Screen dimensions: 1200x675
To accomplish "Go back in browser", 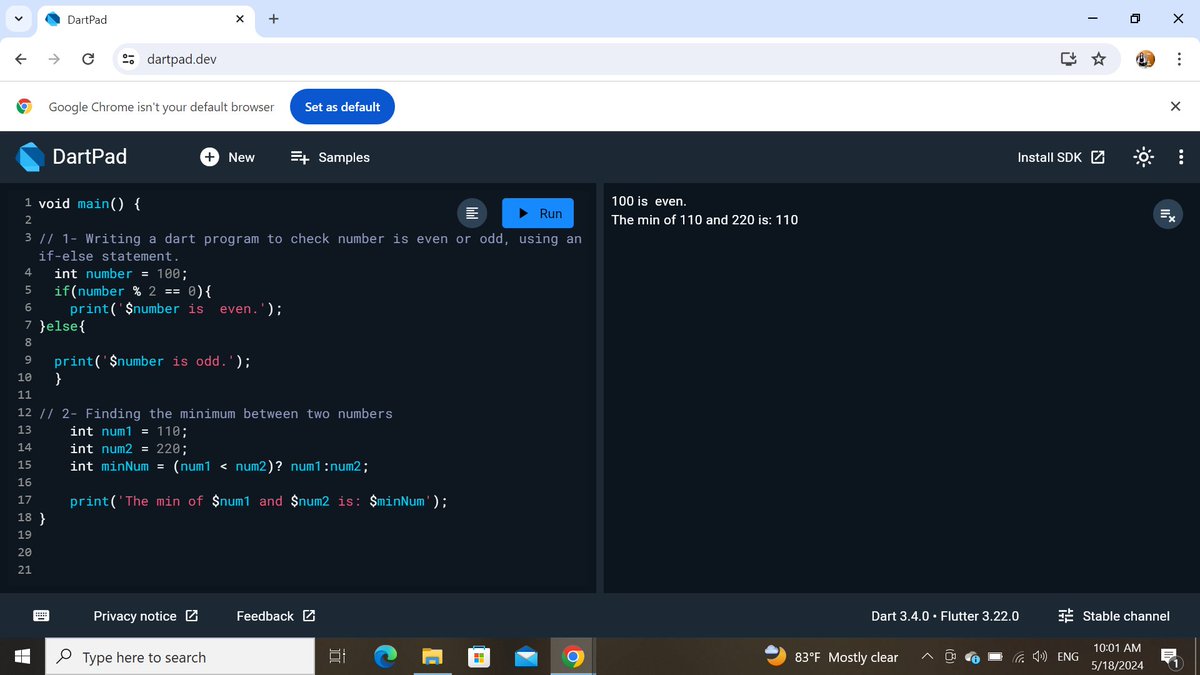I will coord(21,59).
